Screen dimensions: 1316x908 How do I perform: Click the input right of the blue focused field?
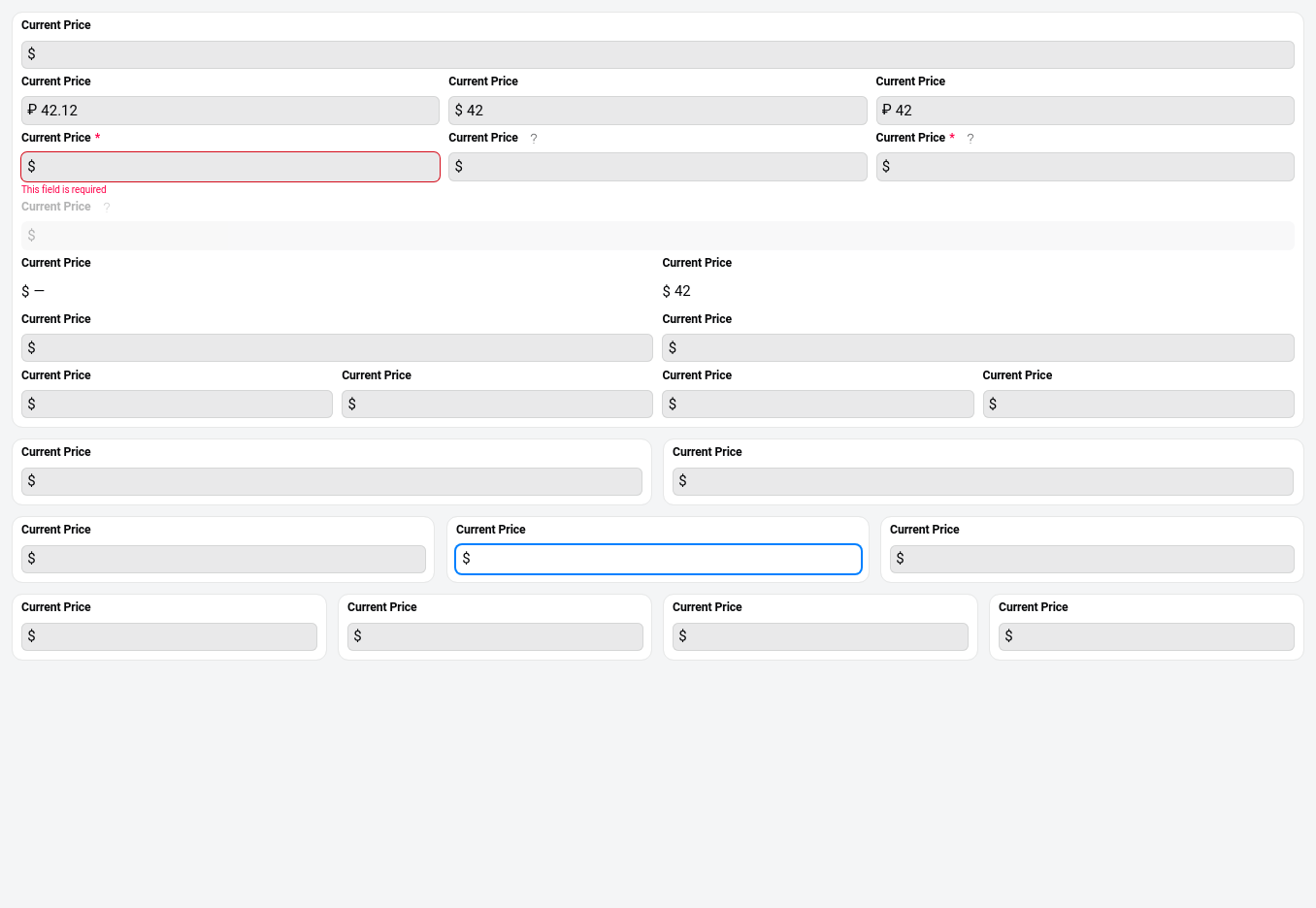1091,559
